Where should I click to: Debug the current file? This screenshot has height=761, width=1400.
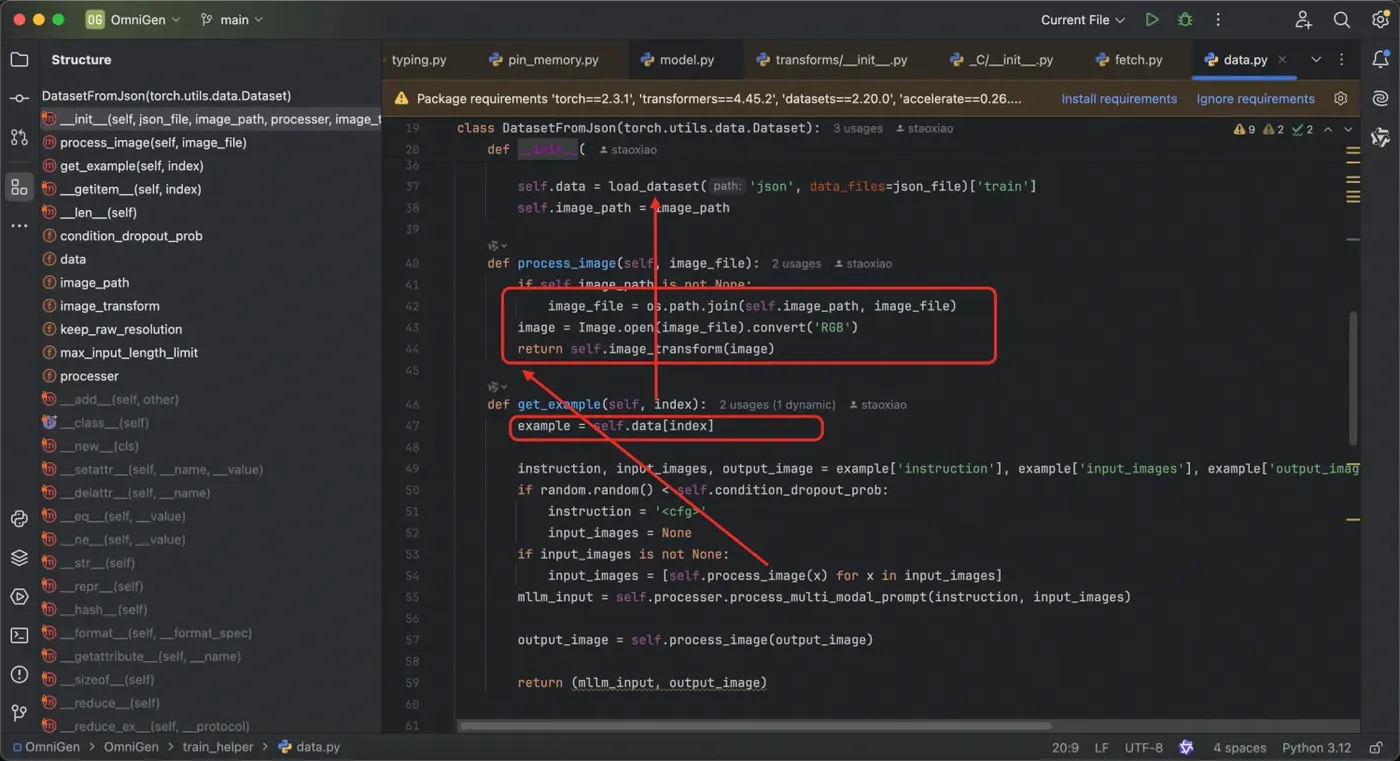coord(1185,20)
